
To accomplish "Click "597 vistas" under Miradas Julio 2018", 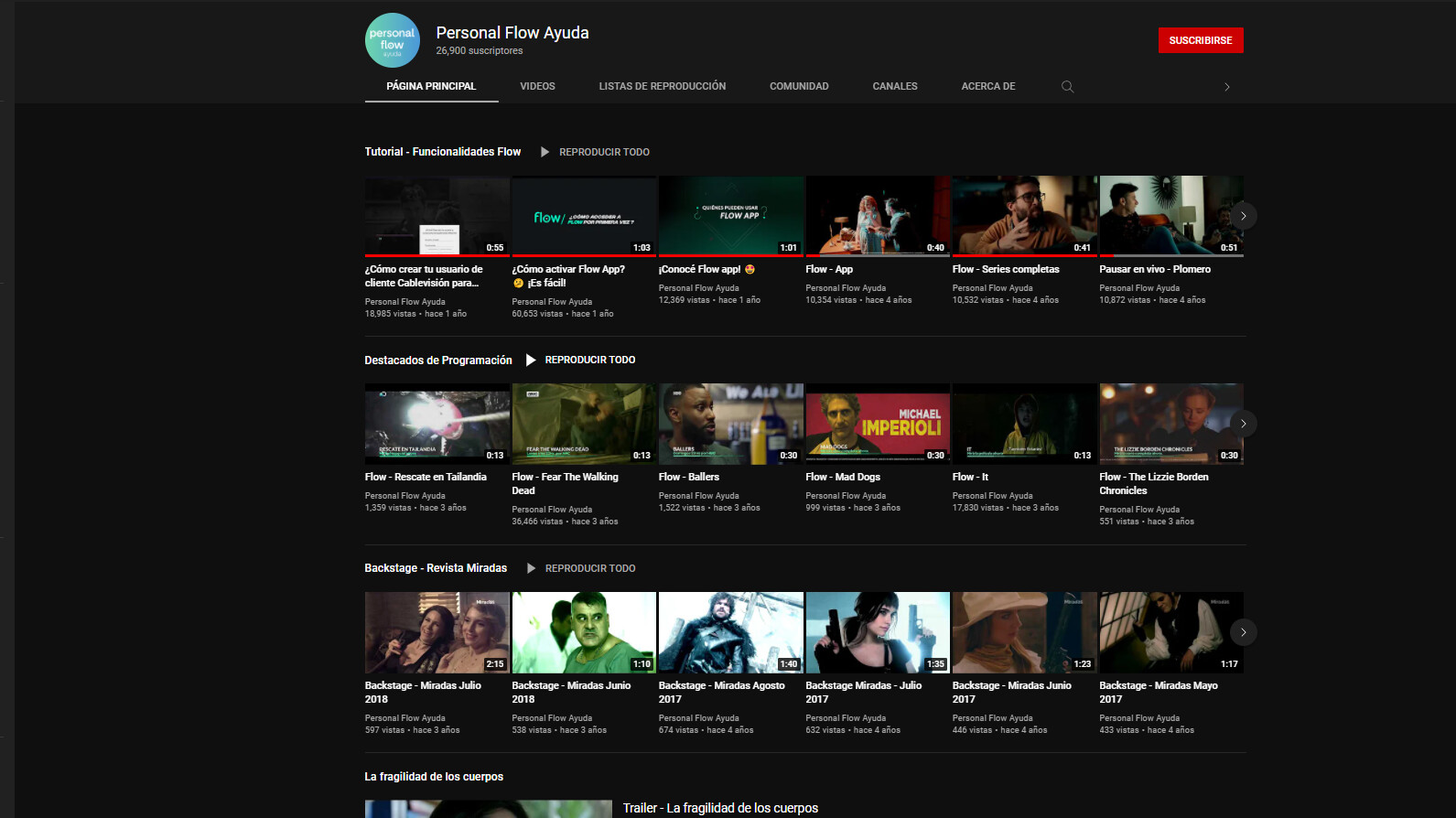I will pos(384,730).
